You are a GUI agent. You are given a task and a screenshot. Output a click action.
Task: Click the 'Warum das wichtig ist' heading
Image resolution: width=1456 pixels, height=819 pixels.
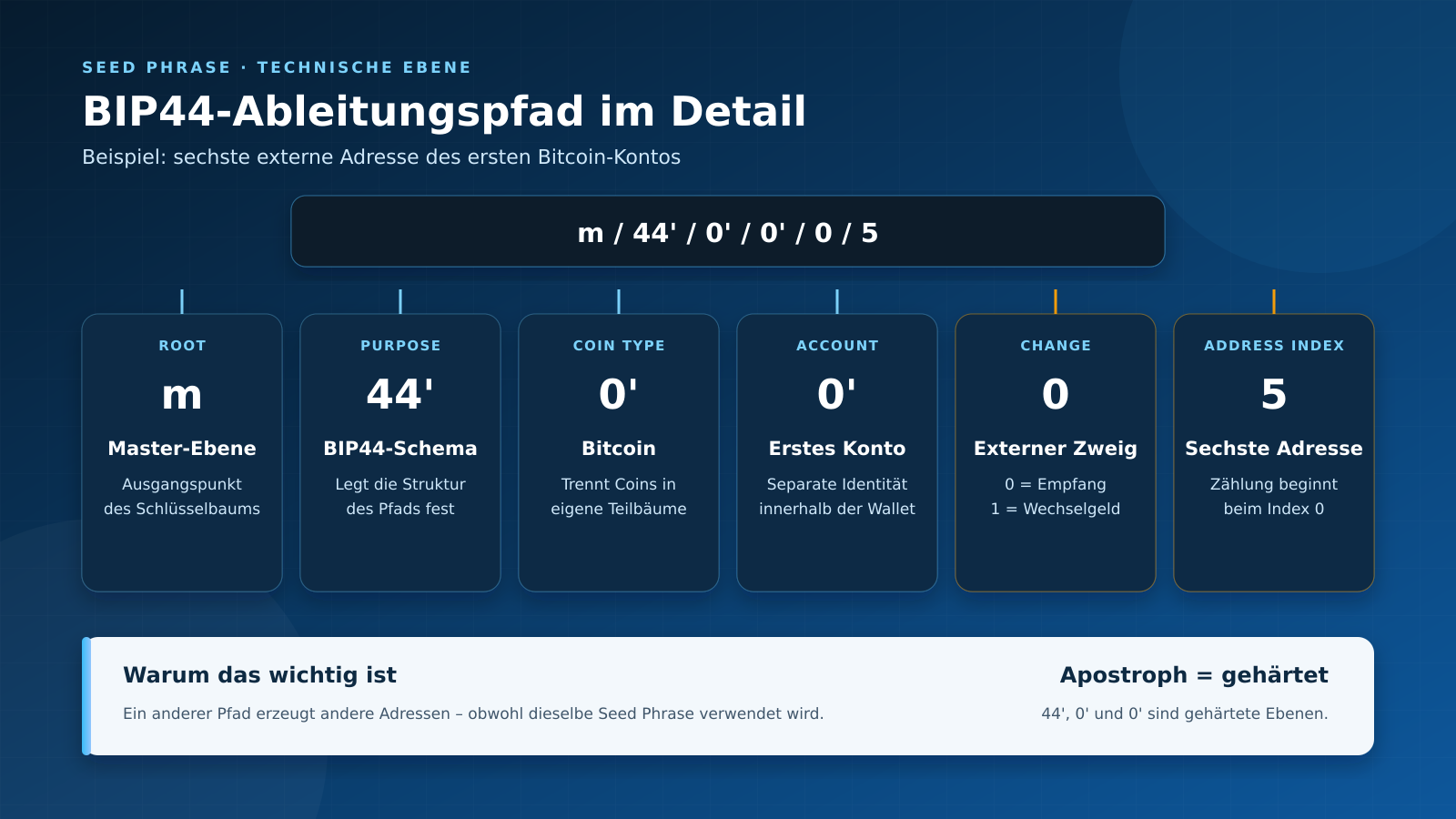pyautogui.click(x=259, y=675)
